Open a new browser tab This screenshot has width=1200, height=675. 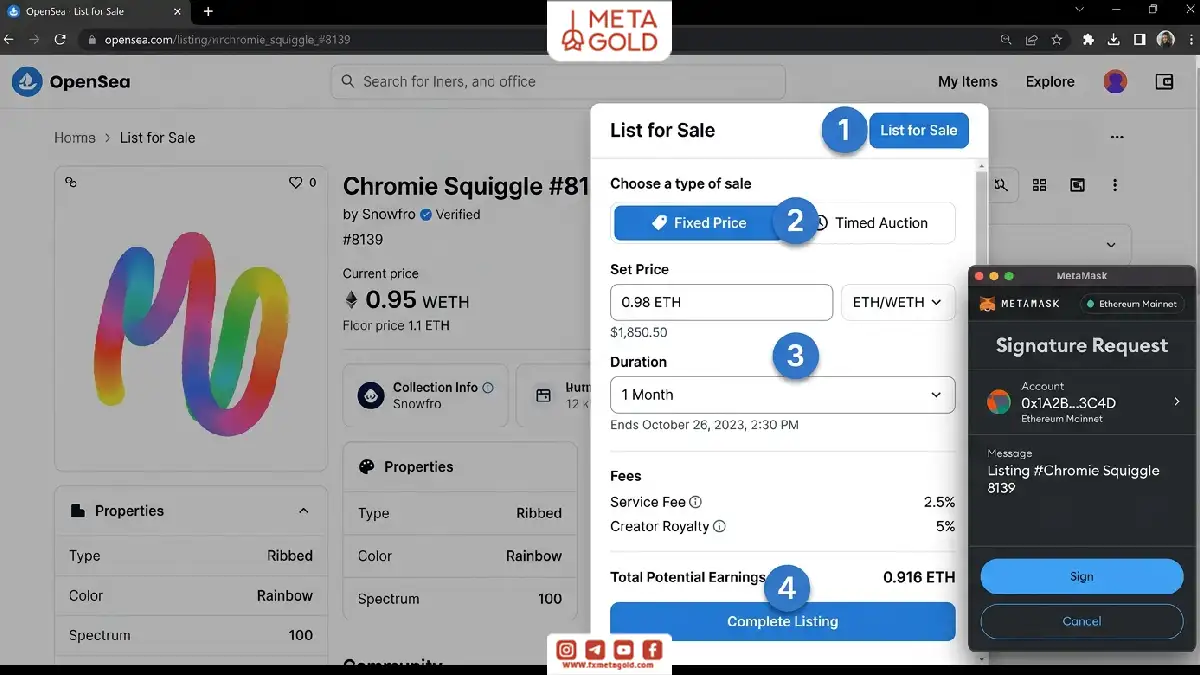pos(208,11)
